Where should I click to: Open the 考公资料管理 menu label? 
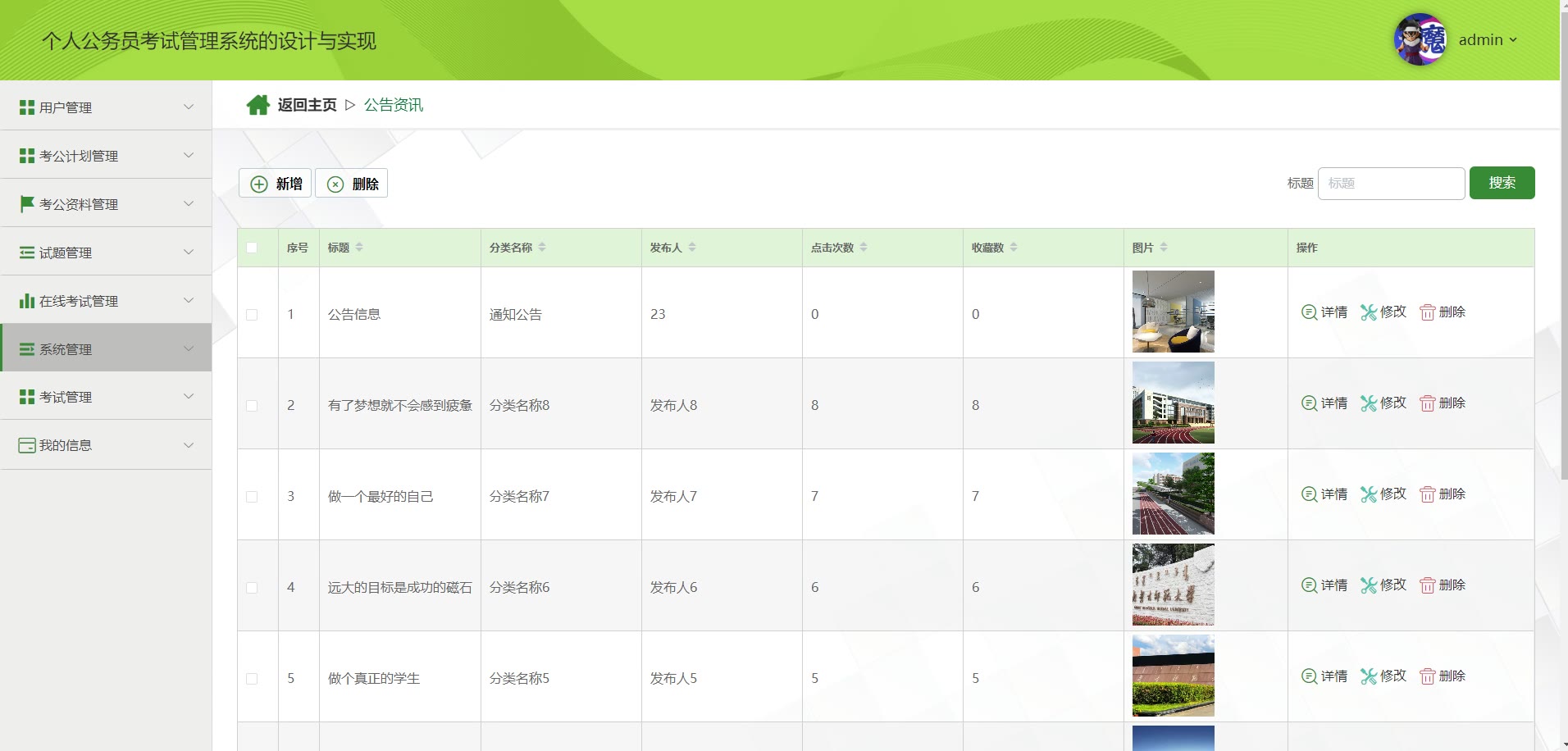79,204
